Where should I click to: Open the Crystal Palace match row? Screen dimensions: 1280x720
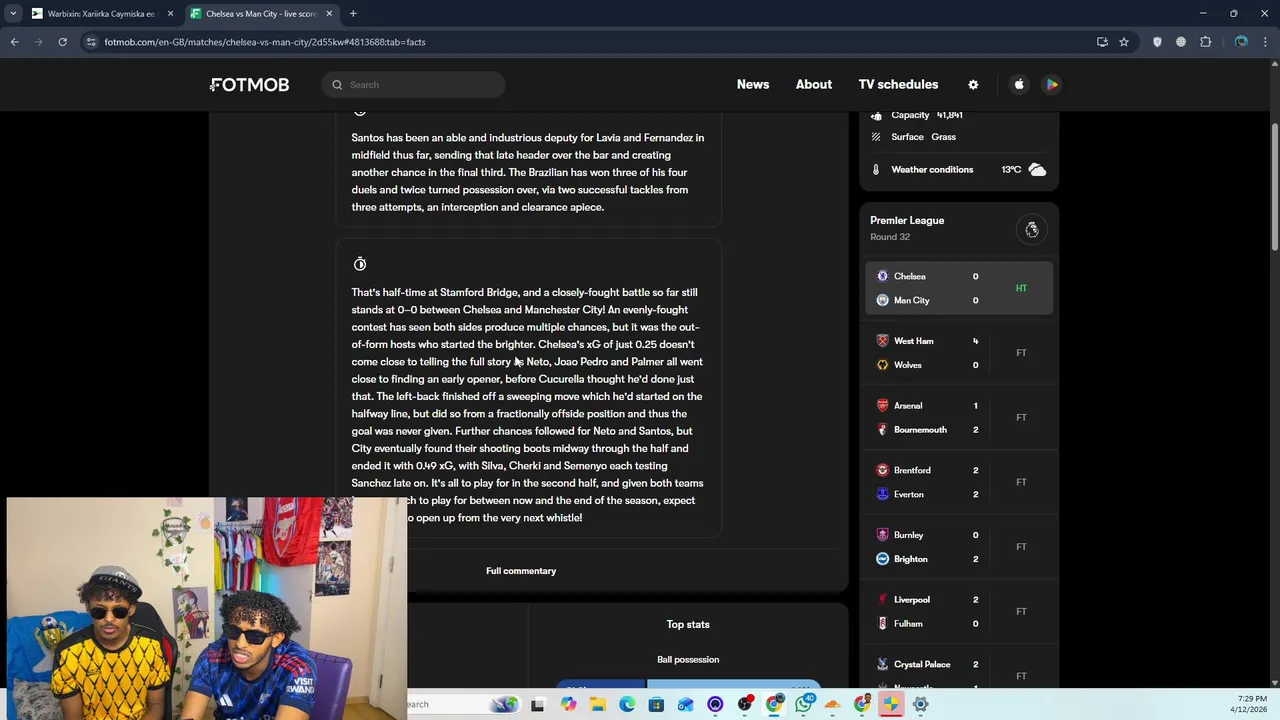click(959, 670)
